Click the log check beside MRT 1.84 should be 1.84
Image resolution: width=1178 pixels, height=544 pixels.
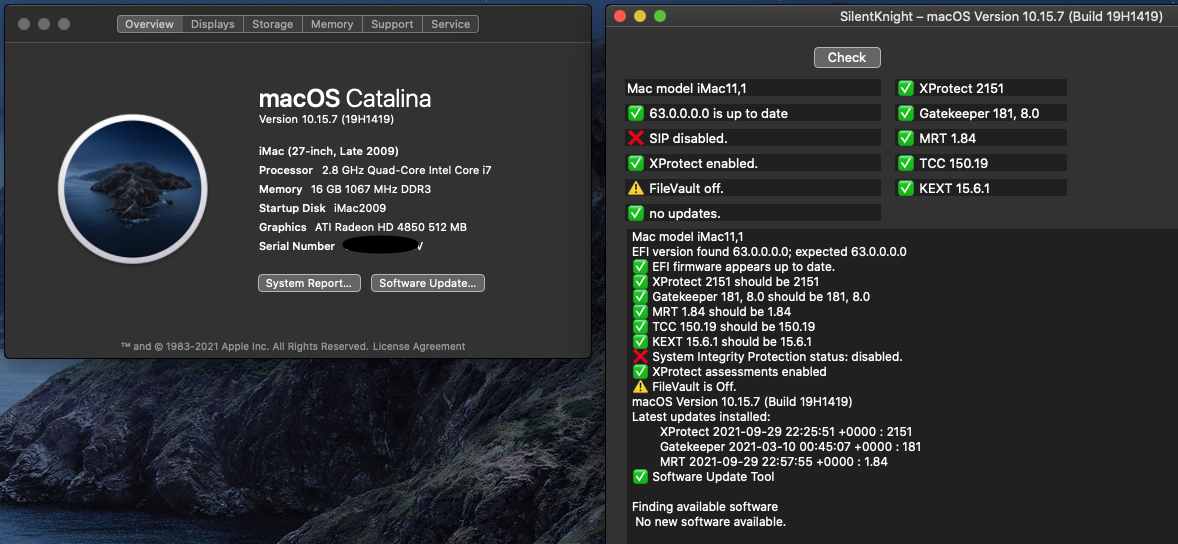point(640,312)
